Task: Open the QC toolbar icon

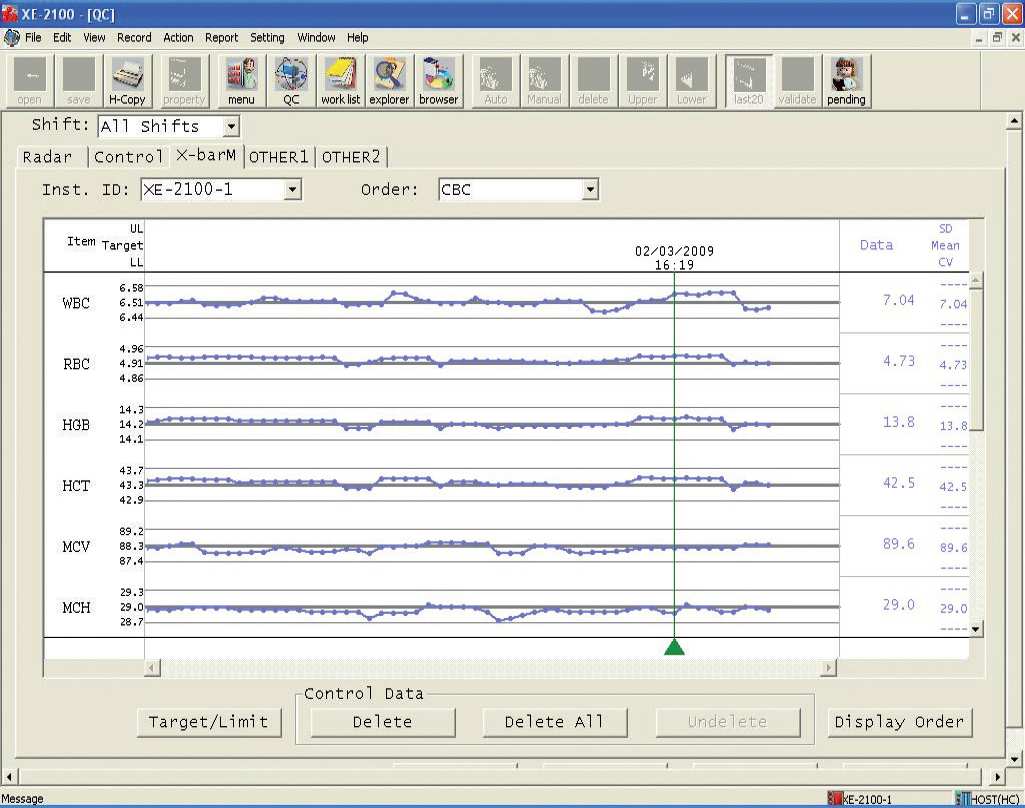Action: pyautogui.click(x=291, y=81)
